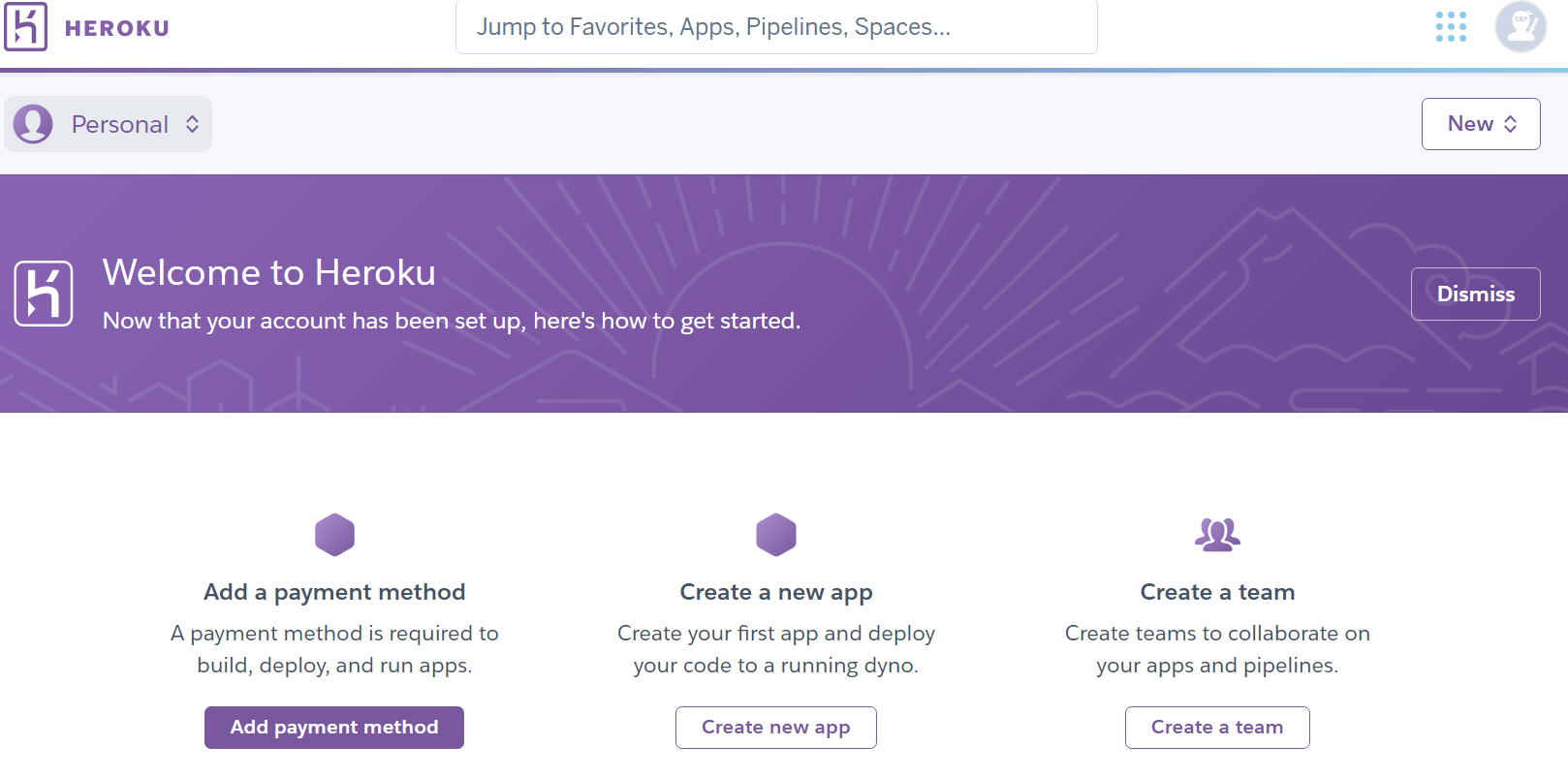The image size is (1568, 778).
Task: Open the New dropdown menu
Action: click(1481, 124)
